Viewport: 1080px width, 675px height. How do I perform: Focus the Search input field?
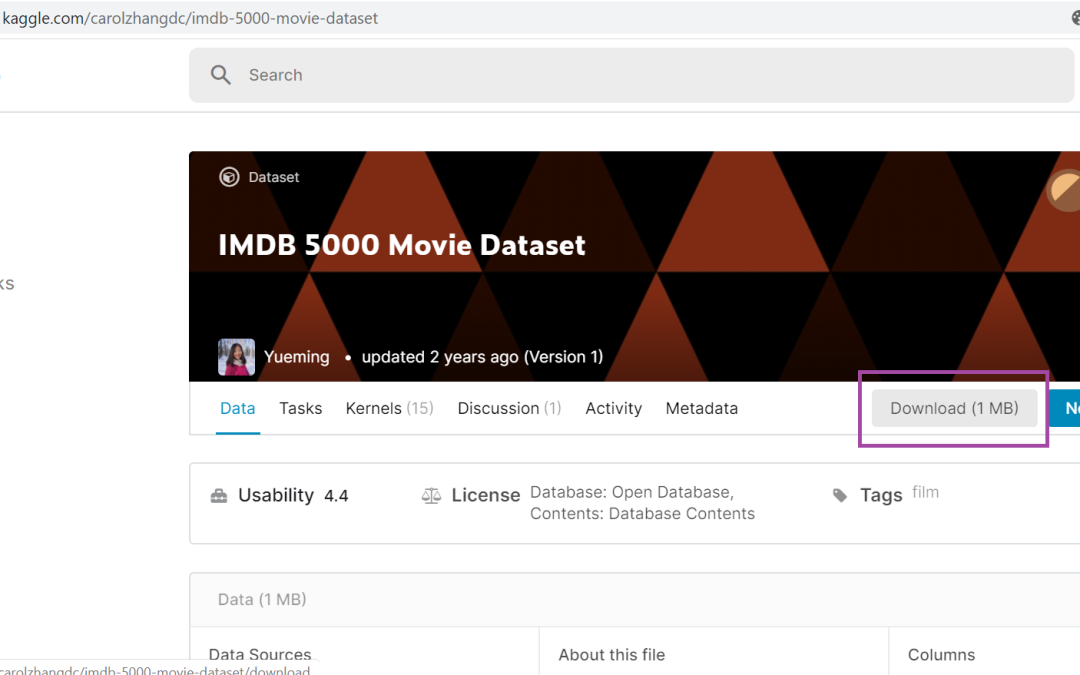click(632, 75)
